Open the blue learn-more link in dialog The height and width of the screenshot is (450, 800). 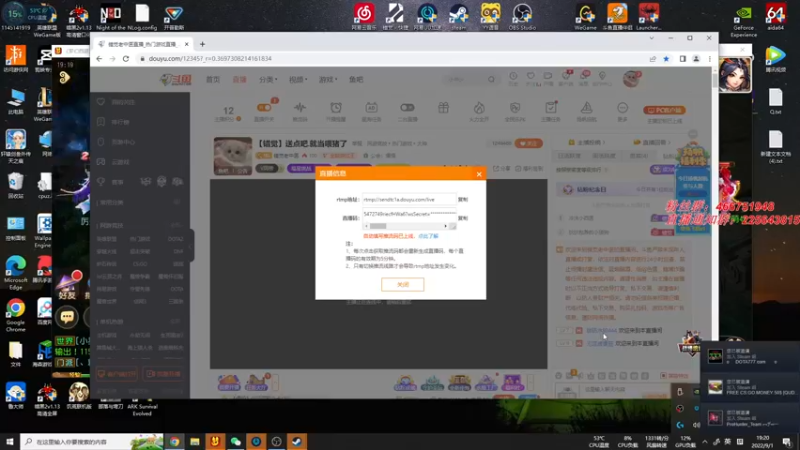pos(428,236)
